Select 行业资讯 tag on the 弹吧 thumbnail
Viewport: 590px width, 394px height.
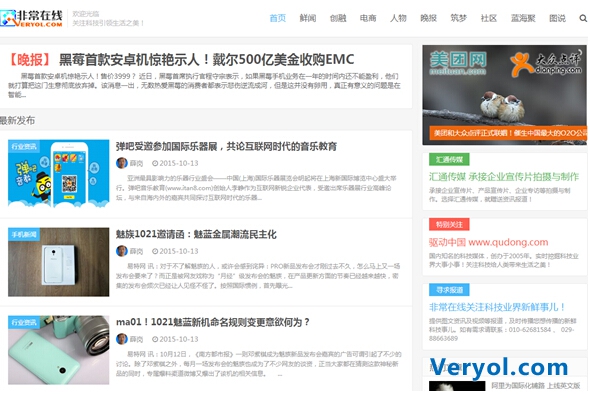pyautogui.click(x=24, y=146)
